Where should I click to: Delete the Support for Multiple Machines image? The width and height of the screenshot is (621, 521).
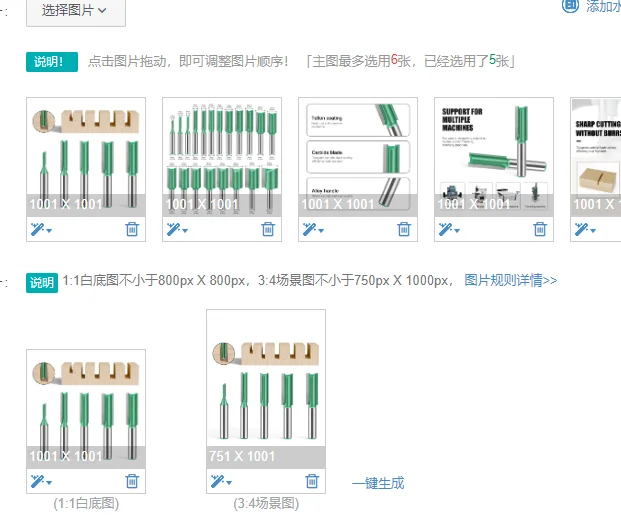click(540, 229)
